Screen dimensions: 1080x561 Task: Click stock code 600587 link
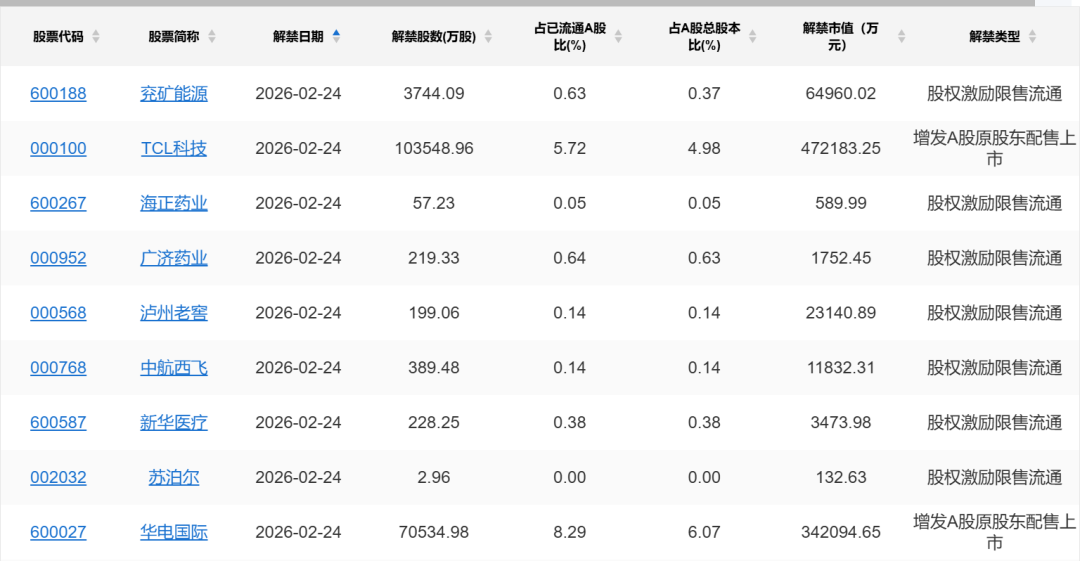coord(58,423)
